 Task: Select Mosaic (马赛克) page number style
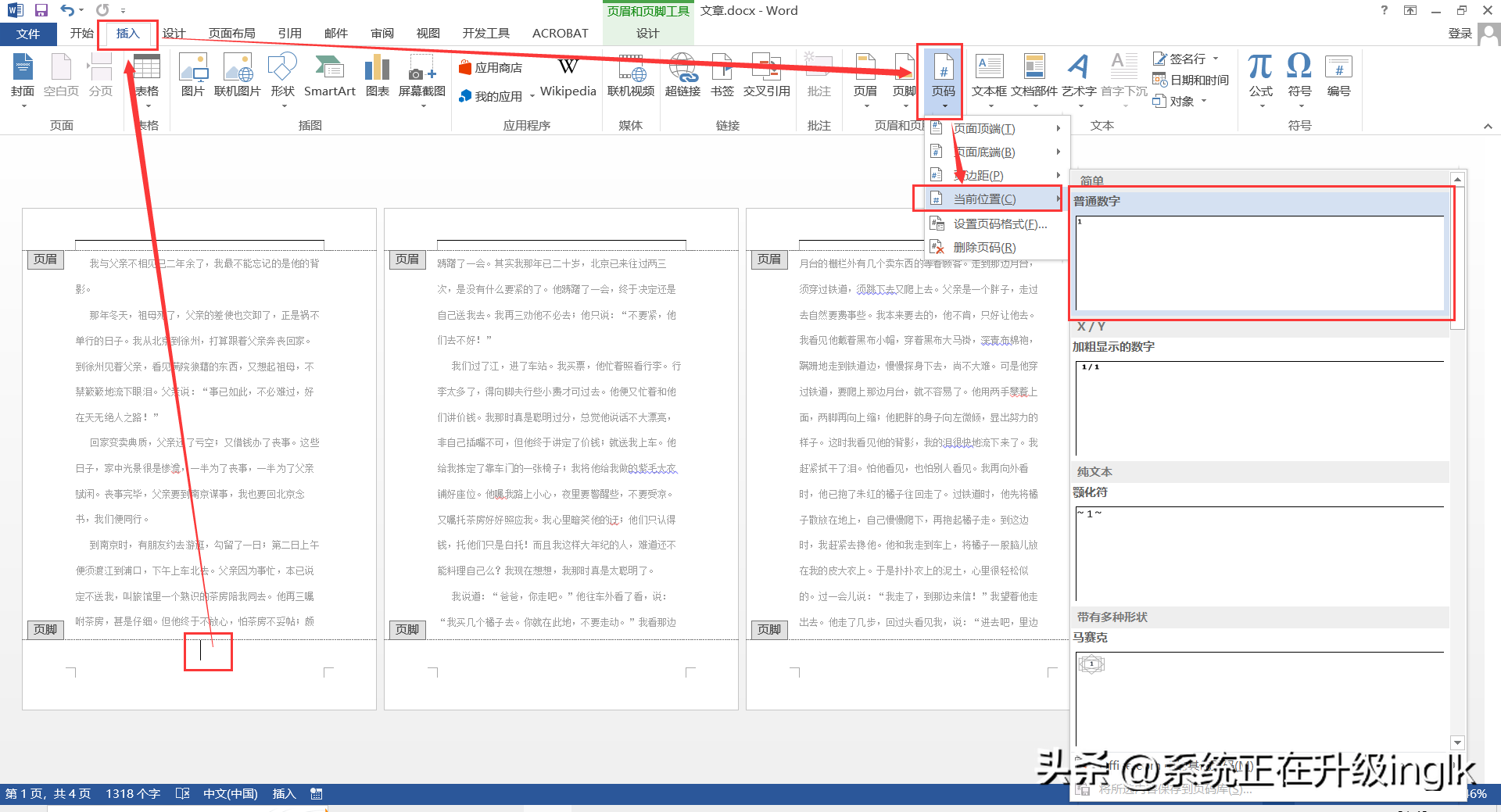pyautogui.click(x=1259, y=689)
